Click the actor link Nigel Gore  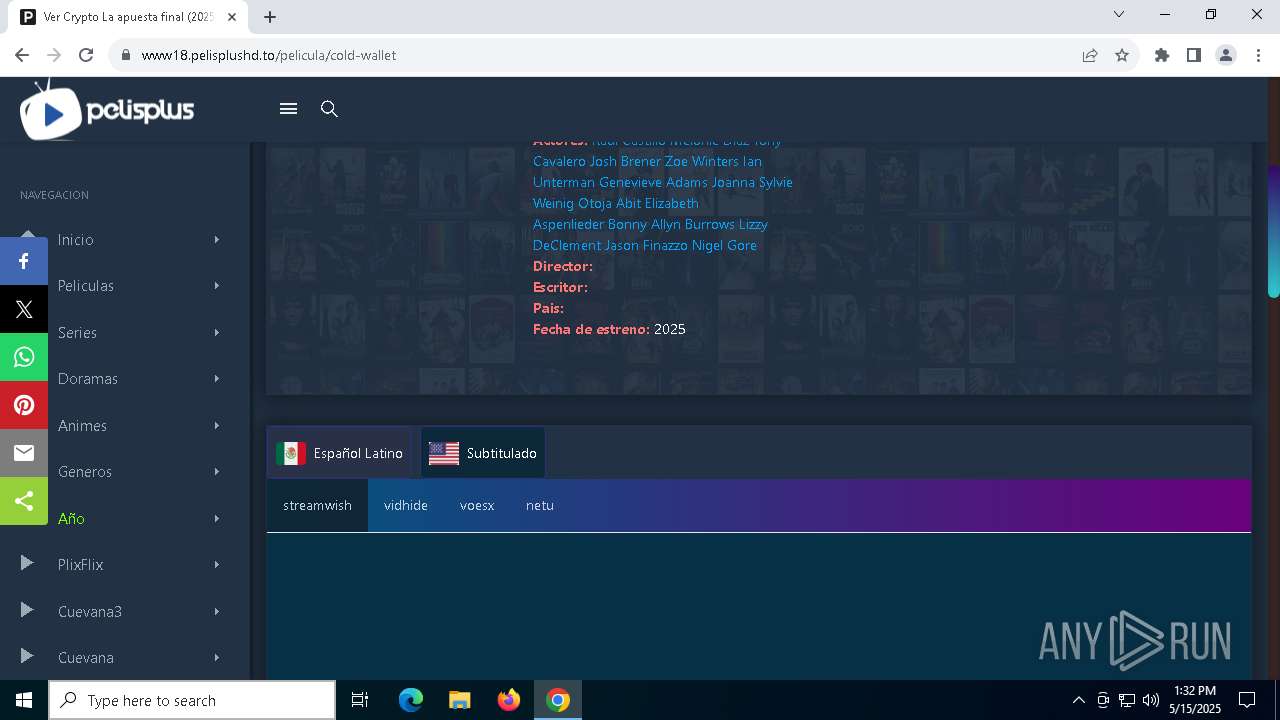point(724,245)
